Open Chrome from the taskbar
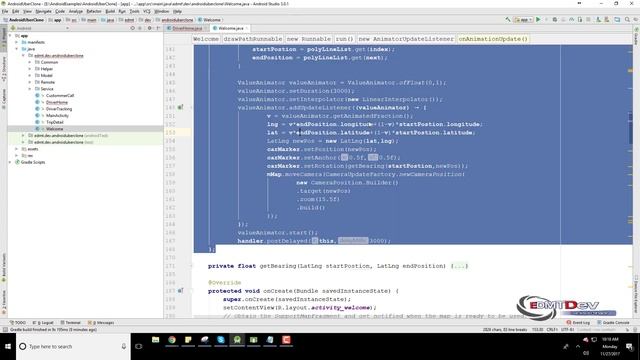The image size is (640, 360). [x=172, y=340]
